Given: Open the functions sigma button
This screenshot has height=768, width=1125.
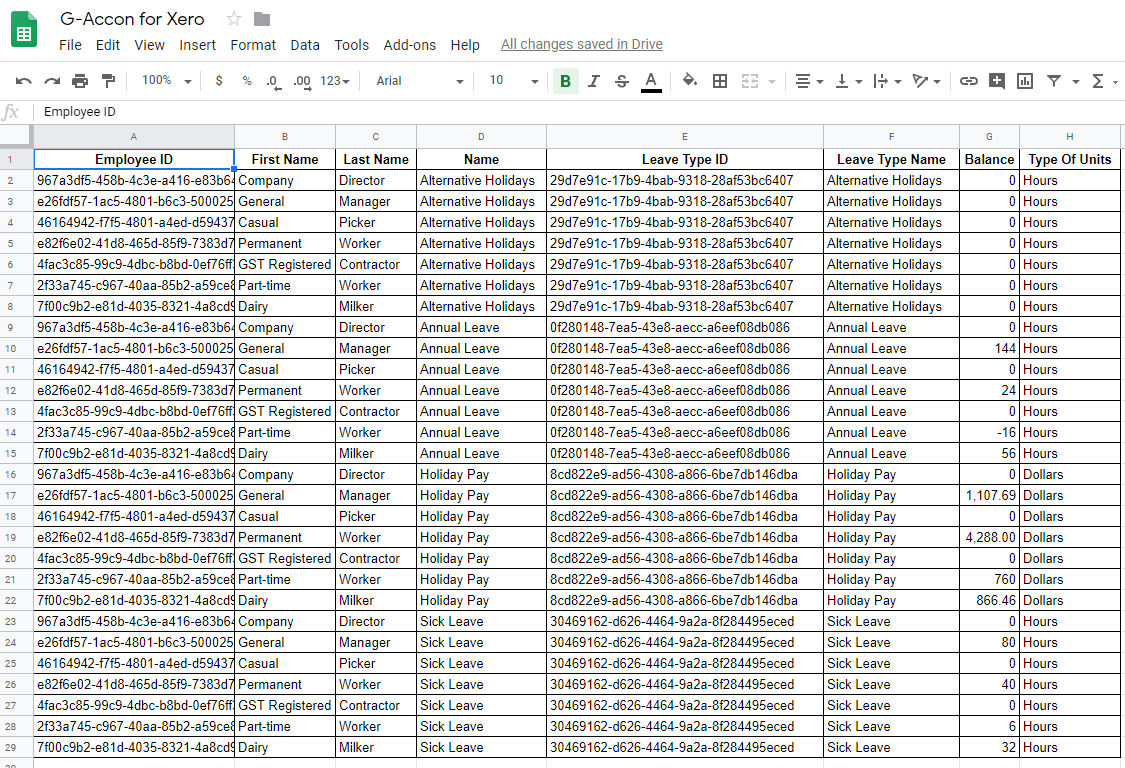Looking at the screenshot, I should [x=1098, y=81].
